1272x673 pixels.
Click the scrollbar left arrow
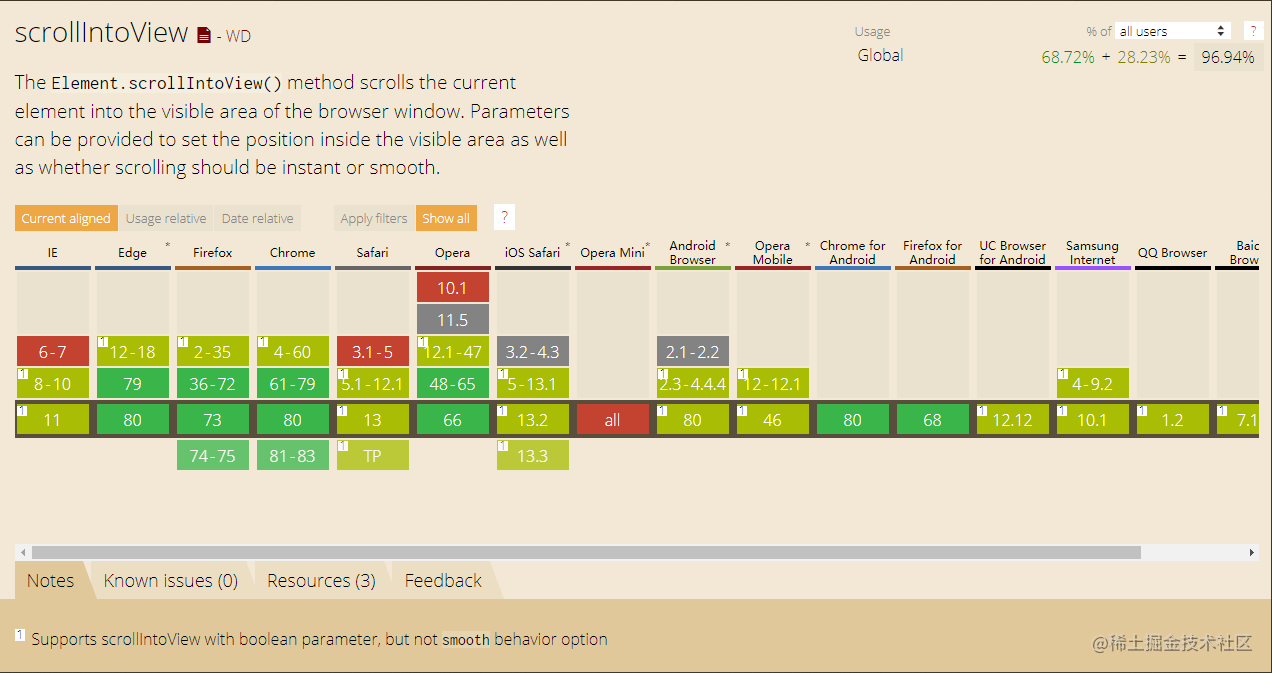tap(22, 552)
